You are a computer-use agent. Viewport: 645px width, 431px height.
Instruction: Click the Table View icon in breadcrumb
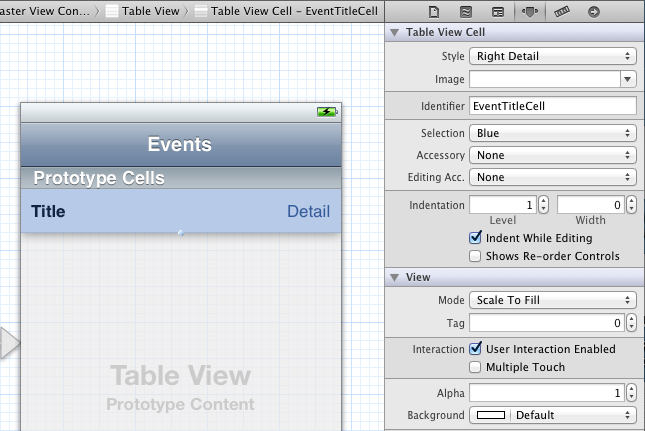coord(112,12)
